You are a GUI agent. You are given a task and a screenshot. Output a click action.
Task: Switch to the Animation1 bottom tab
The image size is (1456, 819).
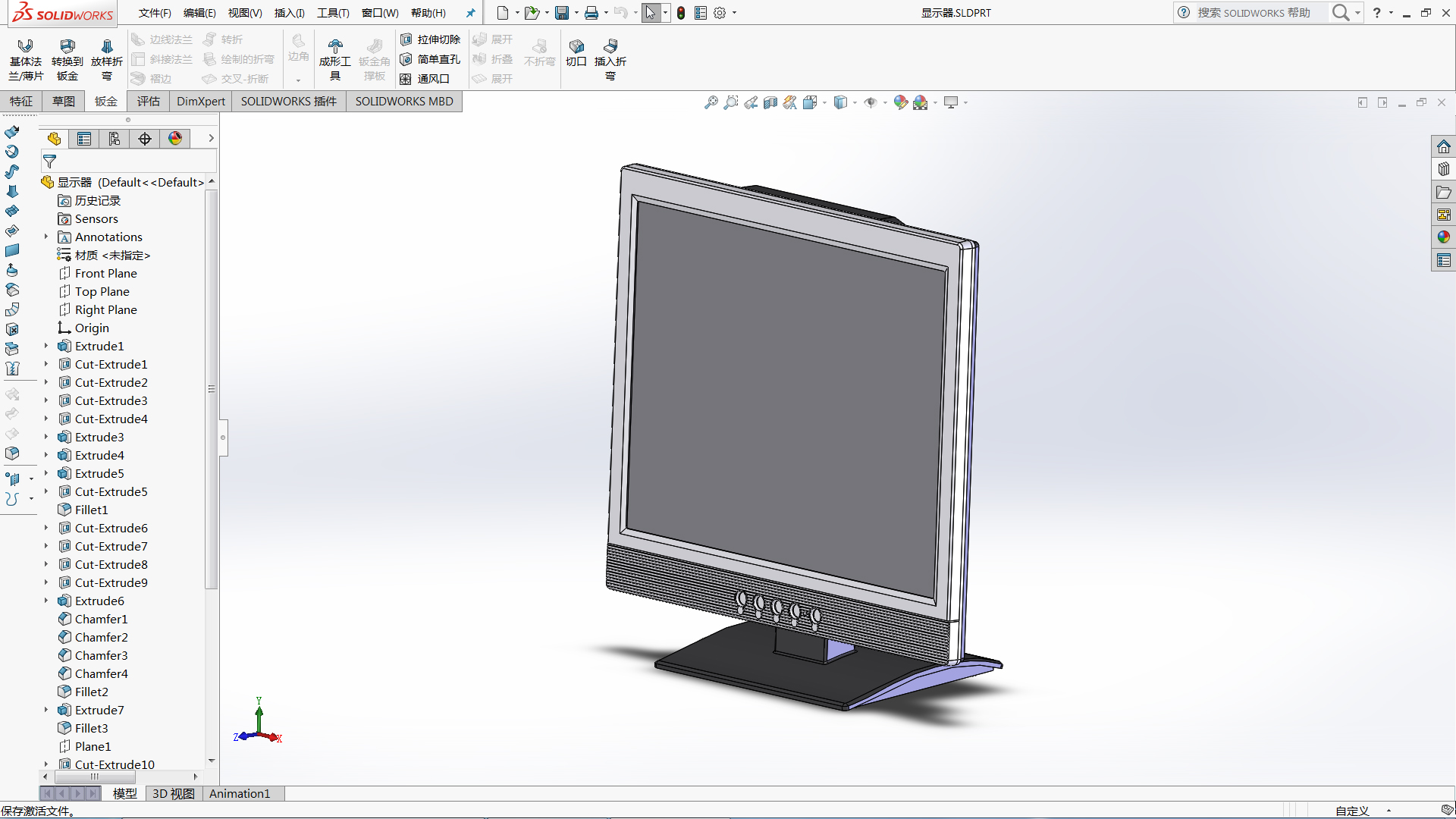240,793
